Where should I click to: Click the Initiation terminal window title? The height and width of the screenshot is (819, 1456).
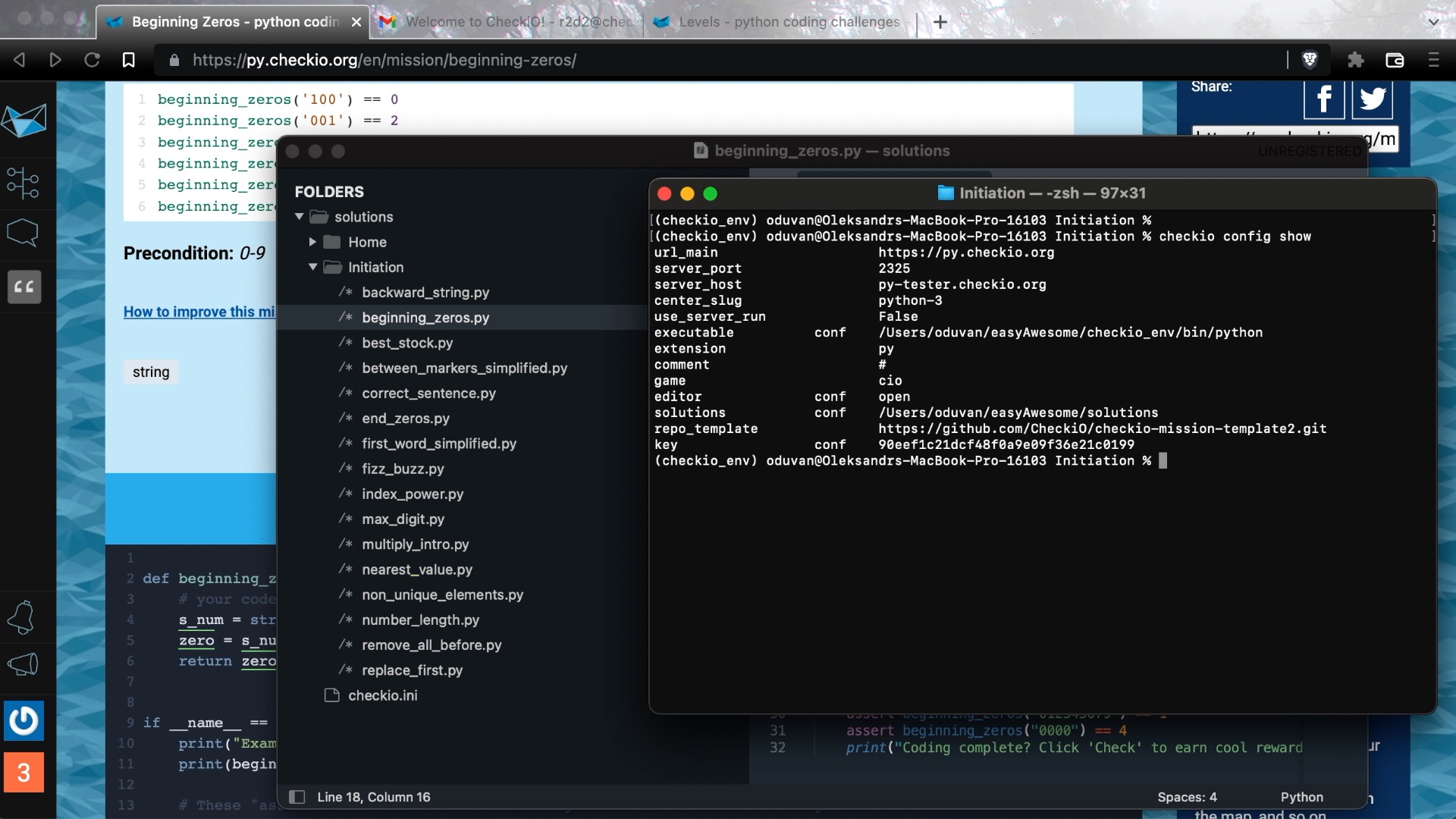tap(1042, 193)
